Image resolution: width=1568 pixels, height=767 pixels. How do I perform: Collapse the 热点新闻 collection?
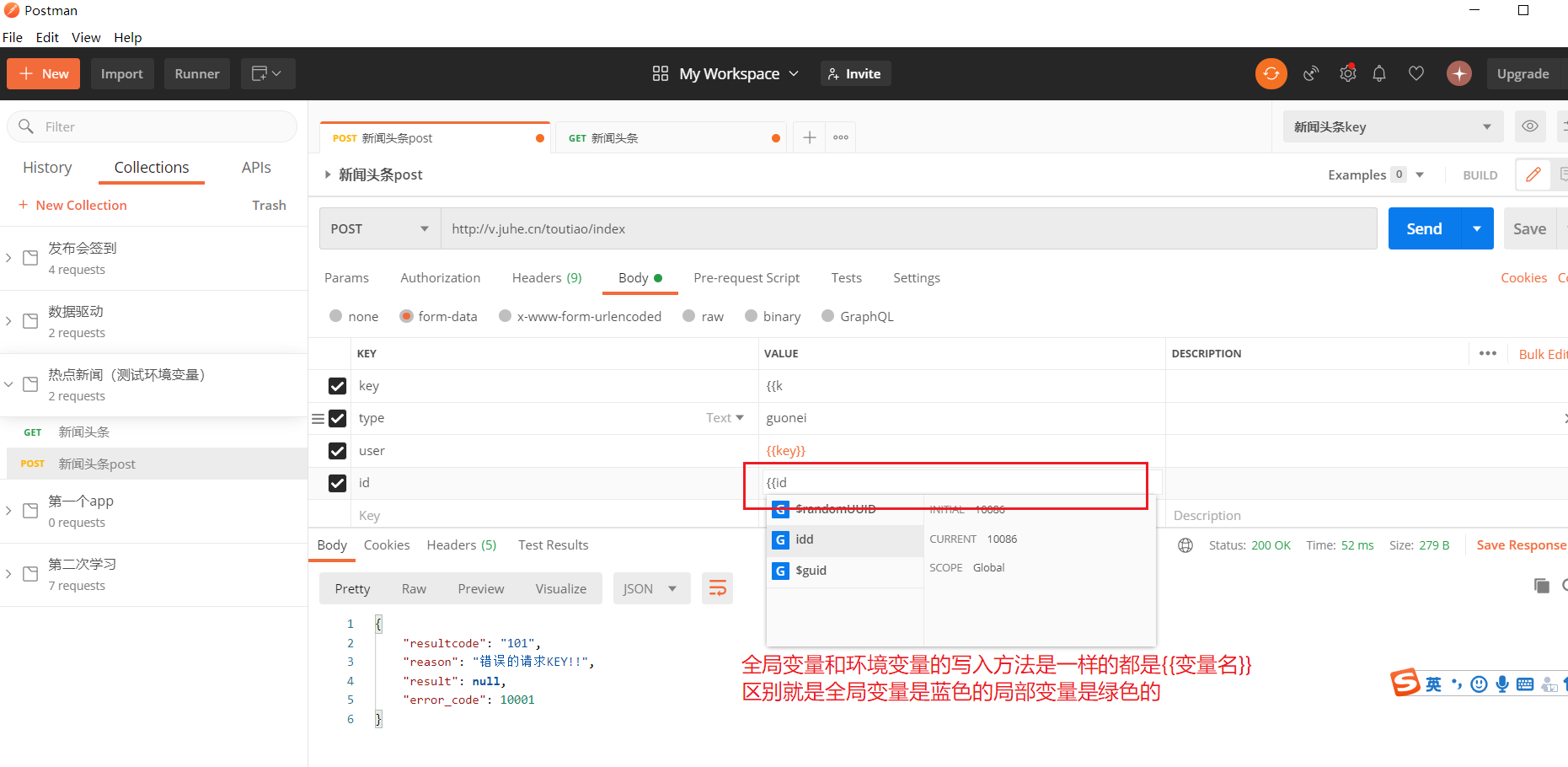point(8,384)
